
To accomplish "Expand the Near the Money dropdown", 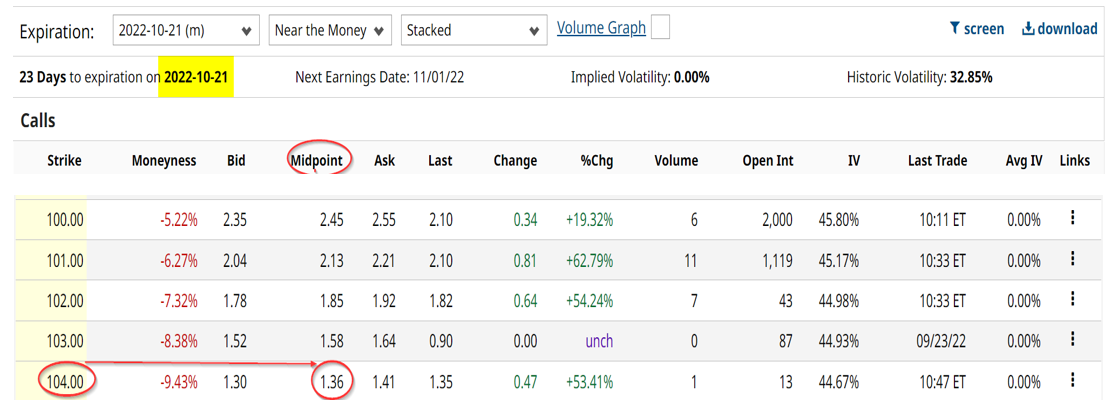I will [329, 30].
